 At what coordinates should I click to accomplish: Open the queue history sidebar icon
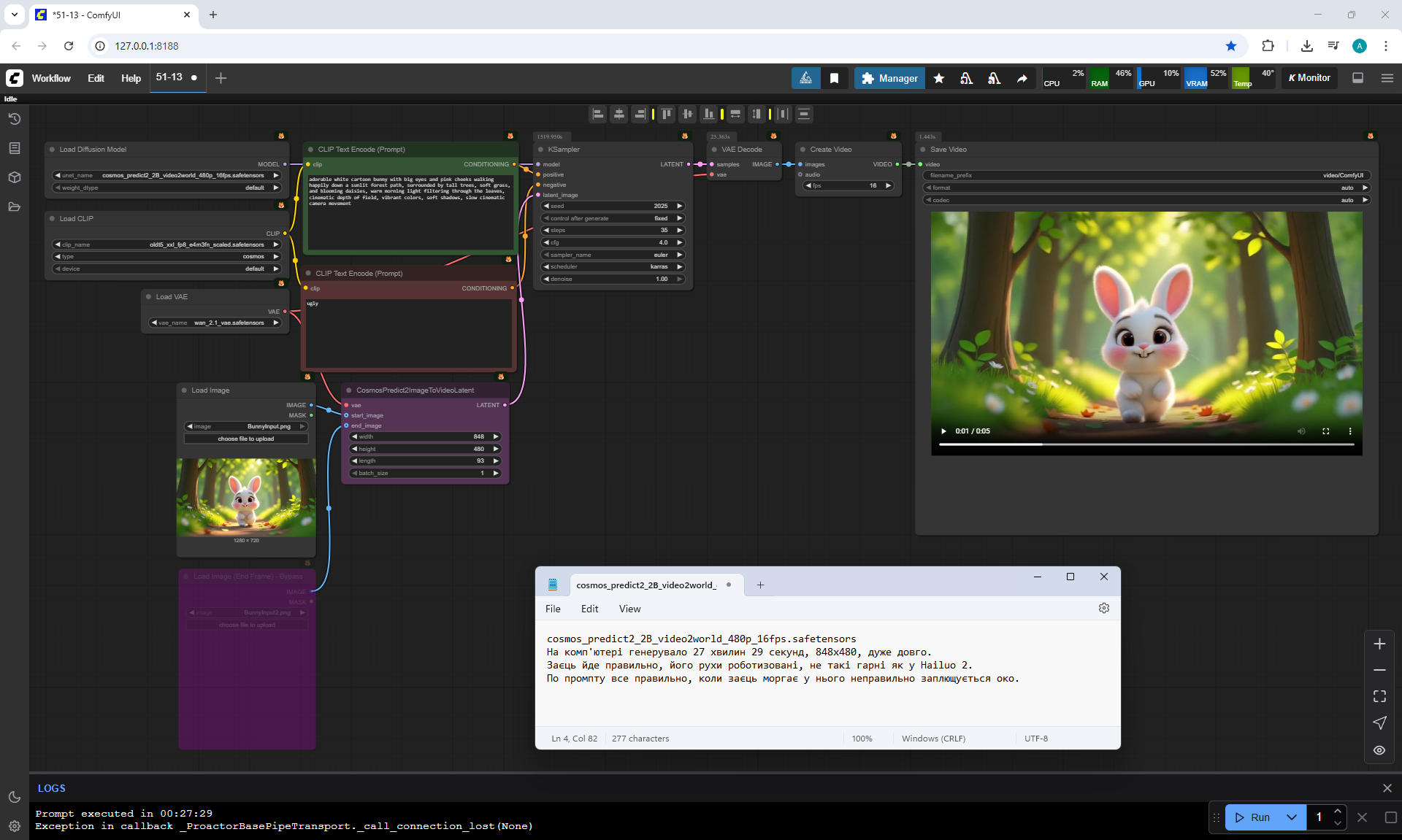(15, 119)
